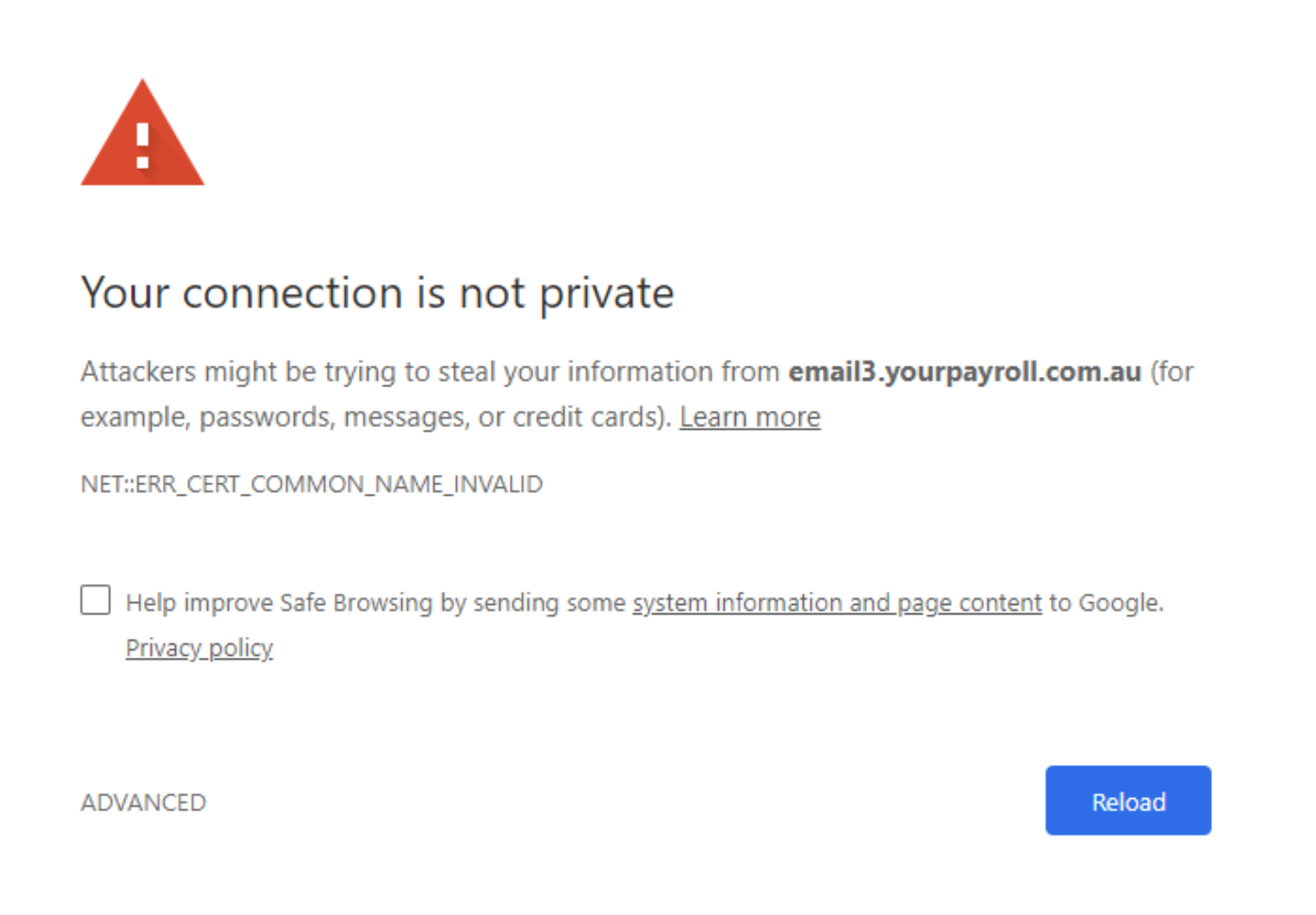Click the white exclamation mark in the triangle

pos(143,146)
